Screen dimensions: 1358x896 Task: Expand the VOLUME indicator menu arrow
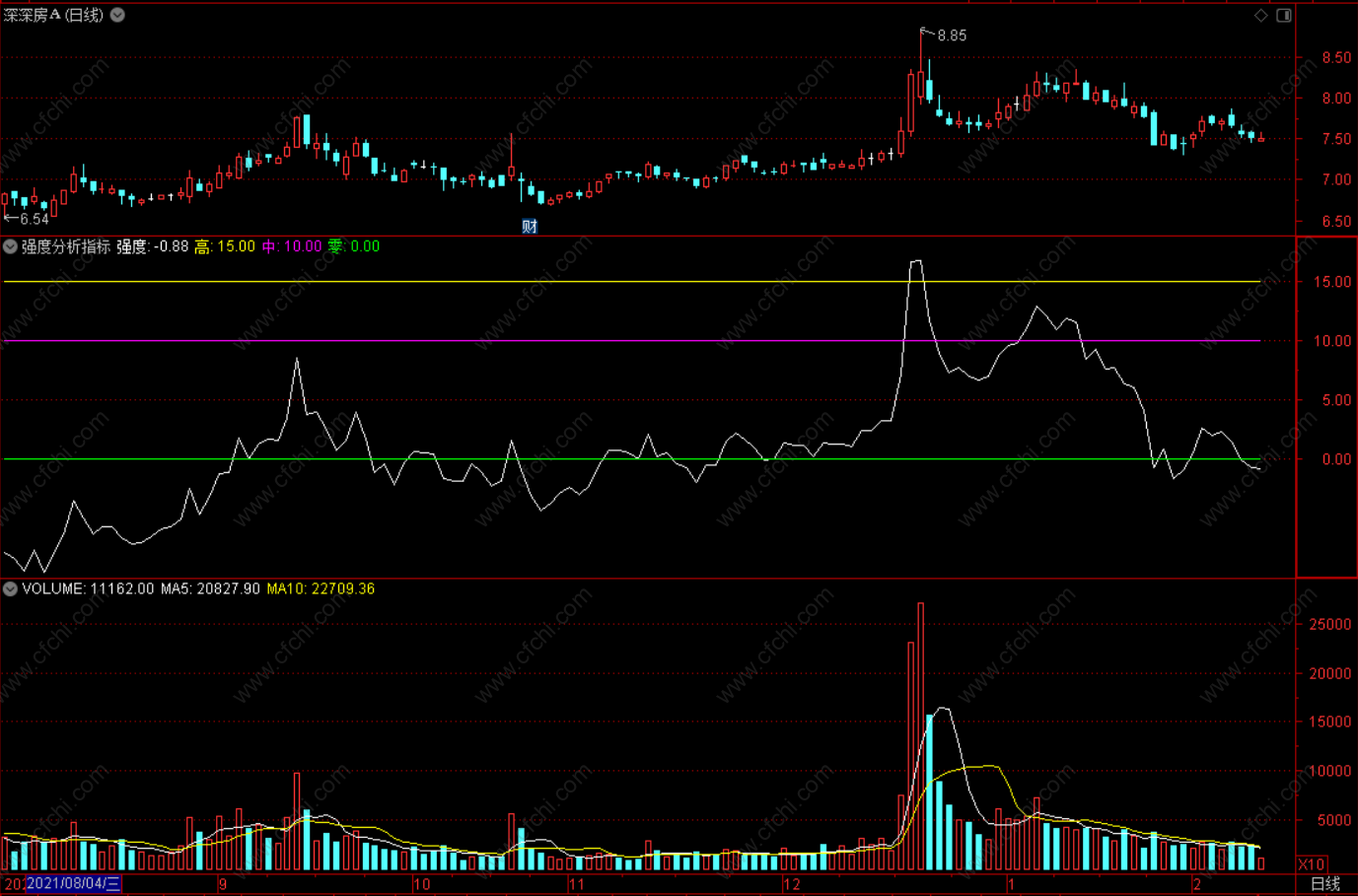tap(10, 588)
